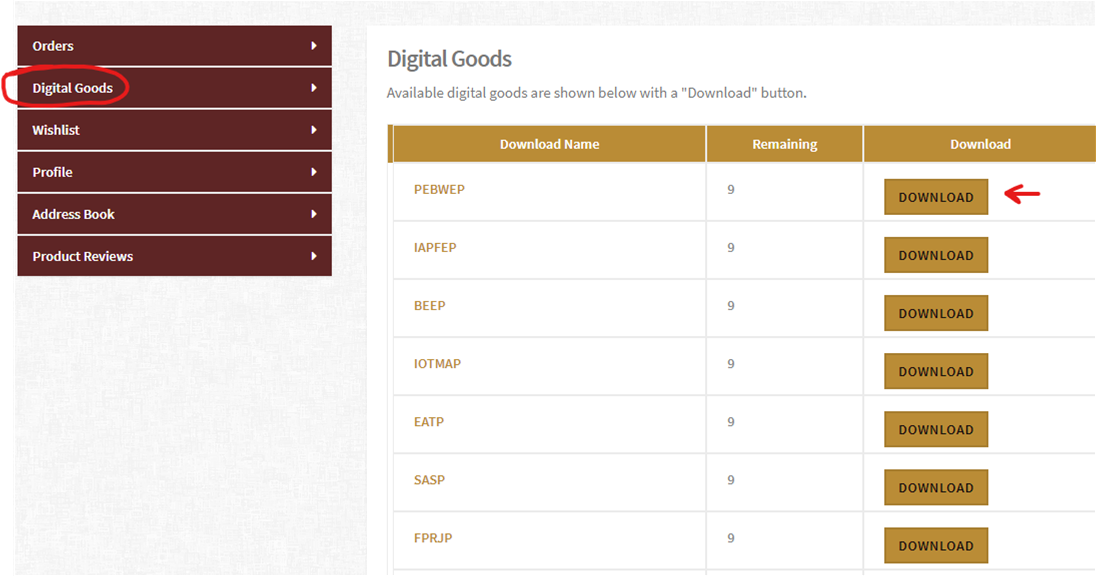Click the IOTMAP Download button

pos(935,371)
